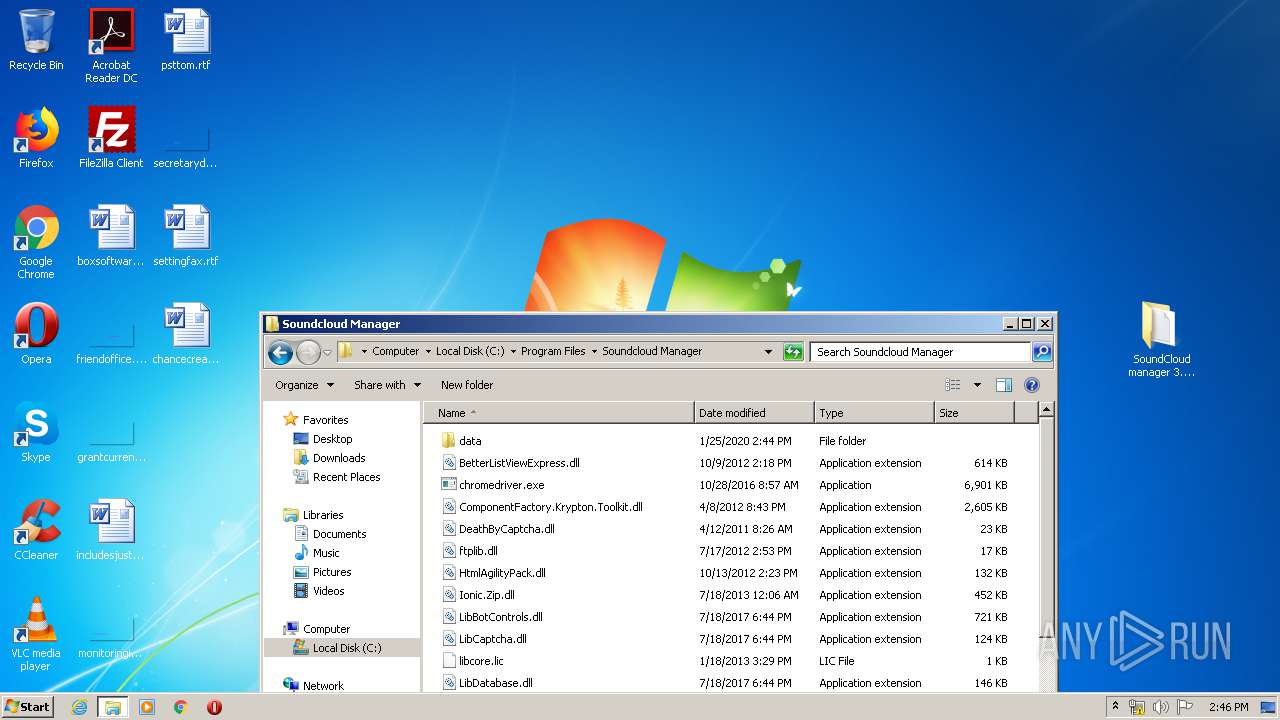Click Opera icon in taskbar
Image resolution: width=1280 pixels, height=720 pixels.
click(214, 707)
